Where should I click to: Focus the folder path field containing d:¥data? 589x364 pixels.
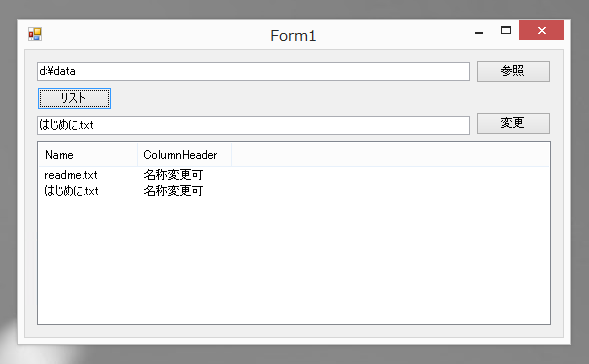coord(253,71)
